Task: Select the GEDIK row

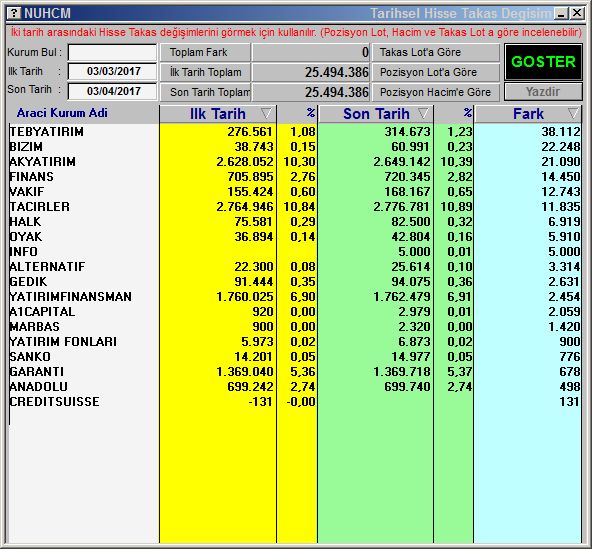Action: [295, 282]
